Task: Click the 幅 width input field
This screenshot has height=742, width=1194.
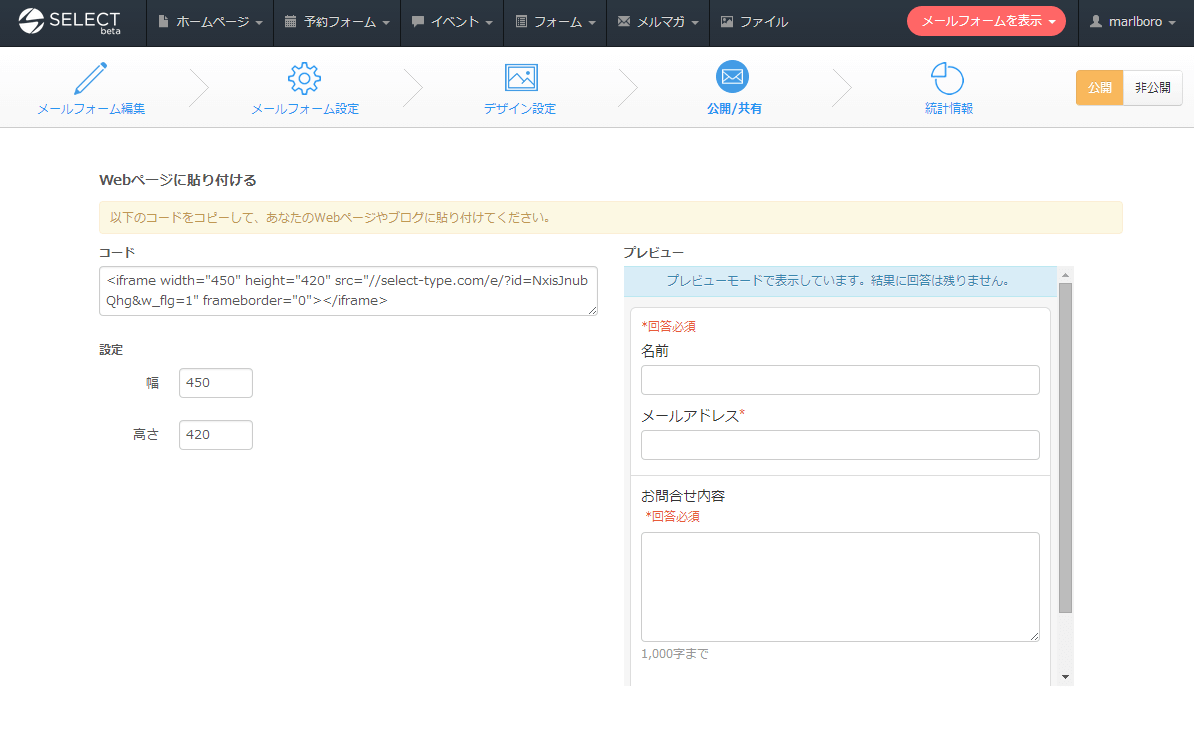Action: pos(215,383)
